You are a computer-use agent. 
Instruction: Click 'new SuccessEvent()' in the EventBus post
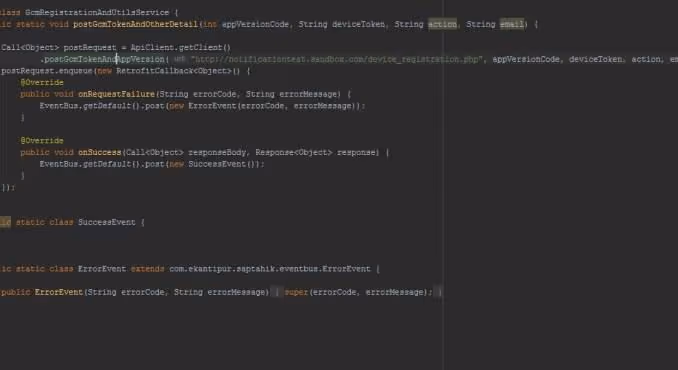click(214, 164)
